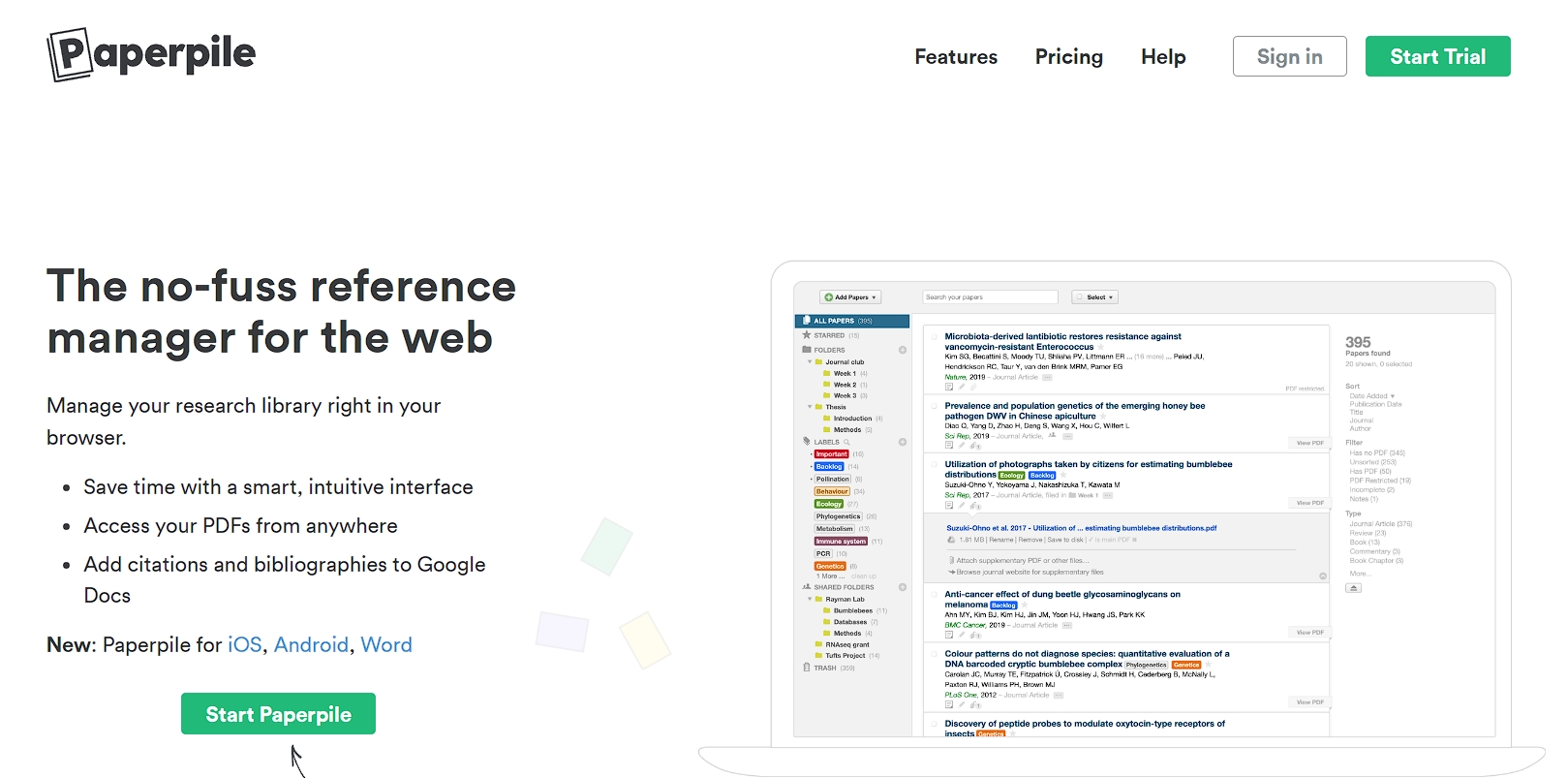Click the plus icon beside SHARED FOLDERS
Screen dimensions: 1568x778
tap(903, 587)
